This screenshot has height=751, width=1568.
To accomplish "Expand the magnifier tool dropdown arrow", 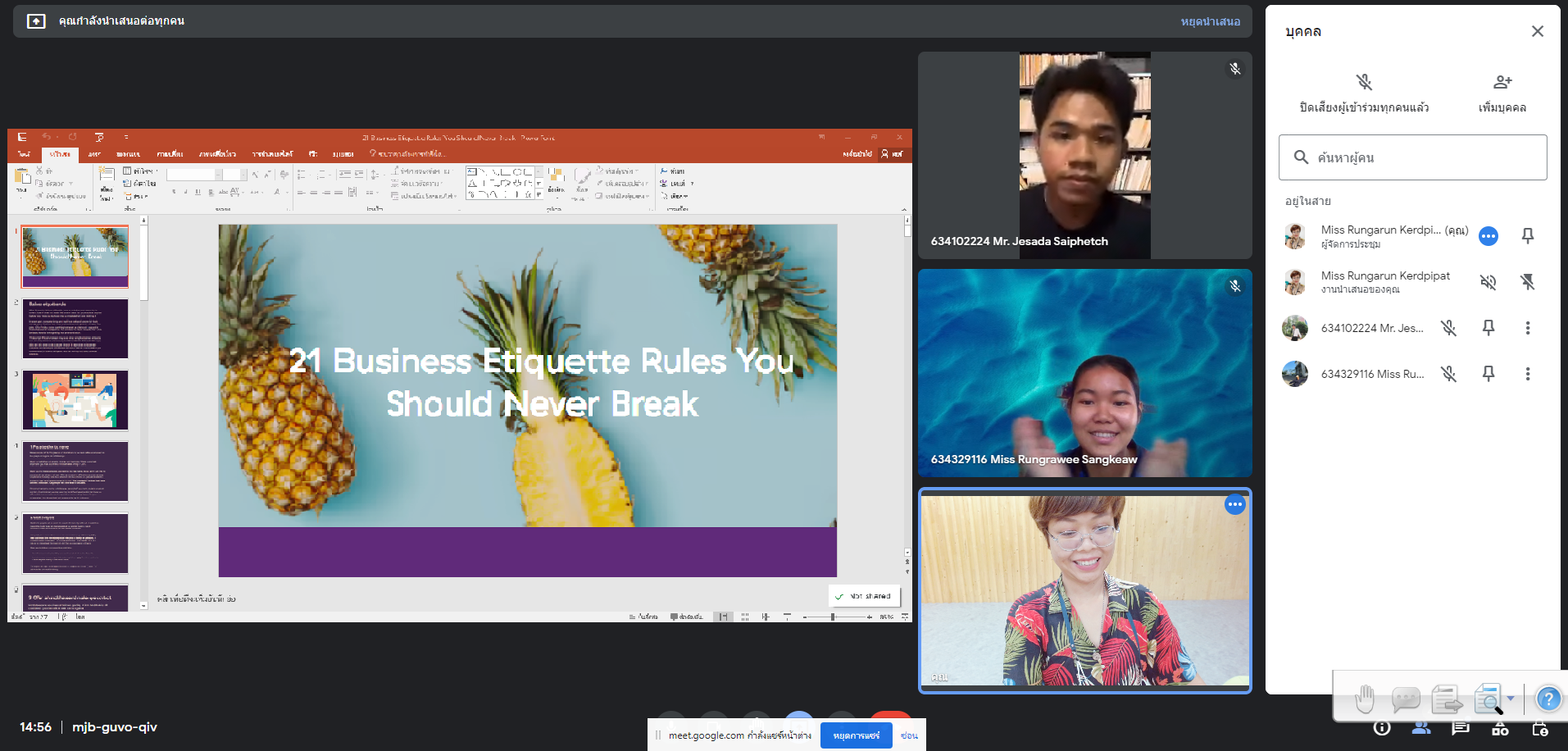I will click(1511, 699).
